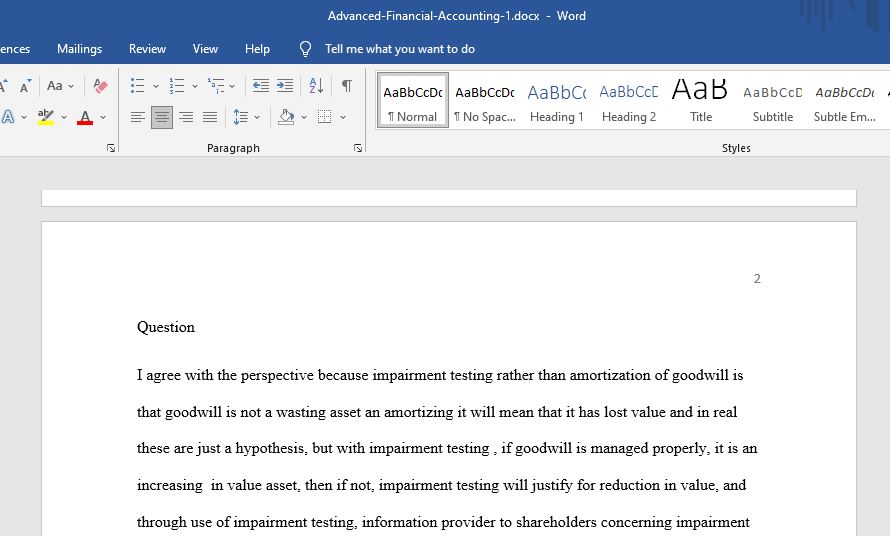890x536 pixels.
Task: Click the word 'hypothesis' in the document
Action: point(271,449)
